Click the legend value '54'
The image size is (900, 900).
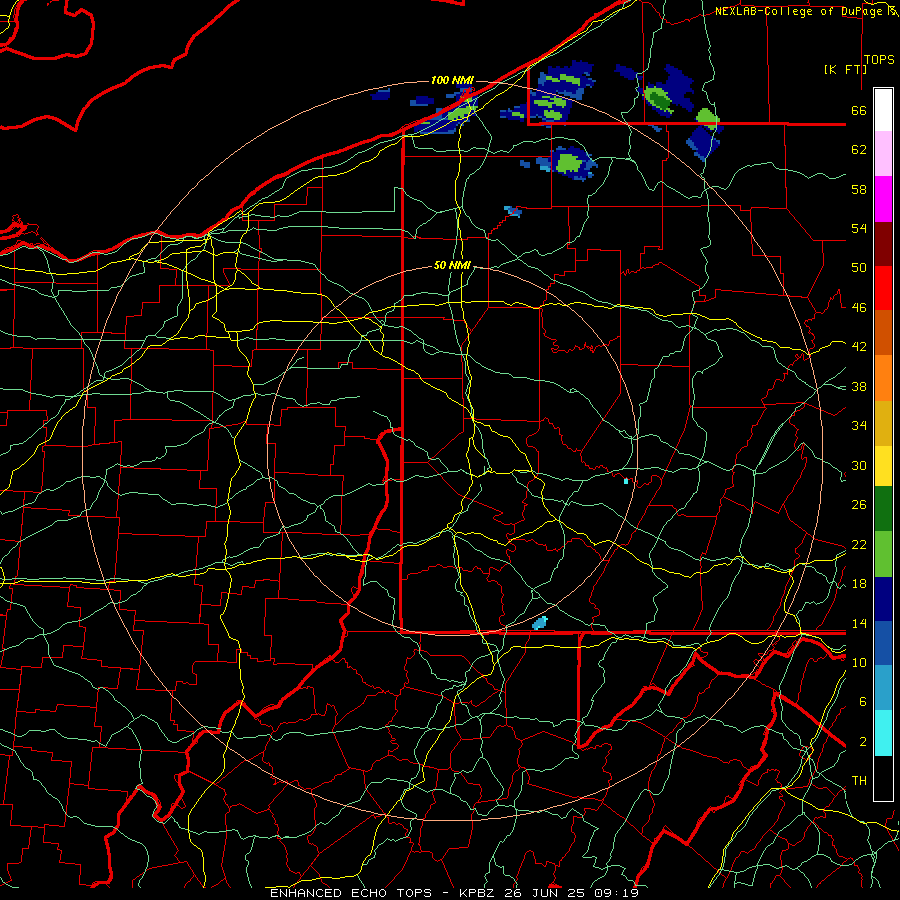pyautogui.click(x=859, y=228)
